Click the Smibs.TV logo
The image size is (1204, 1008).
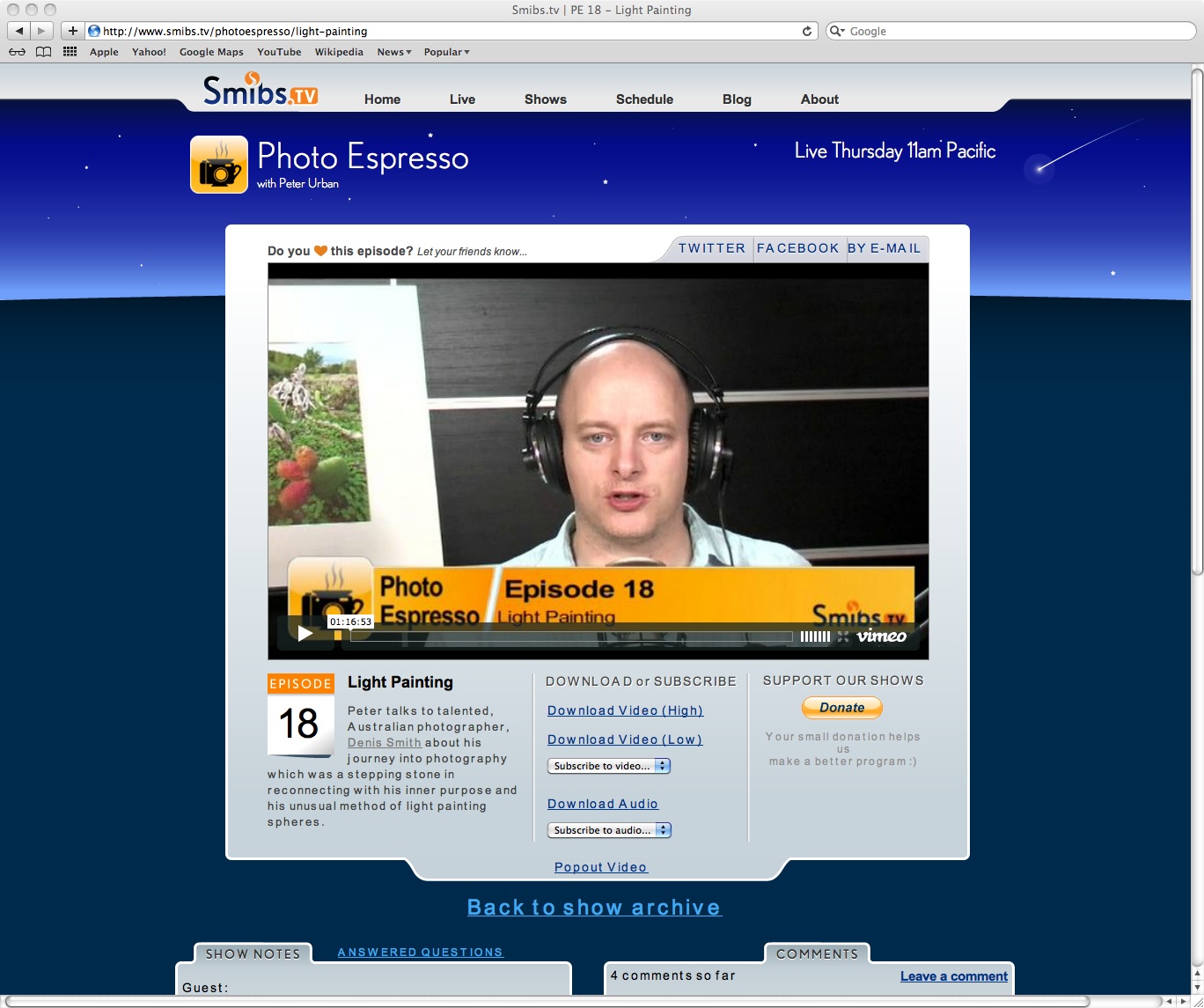[260, 90]
